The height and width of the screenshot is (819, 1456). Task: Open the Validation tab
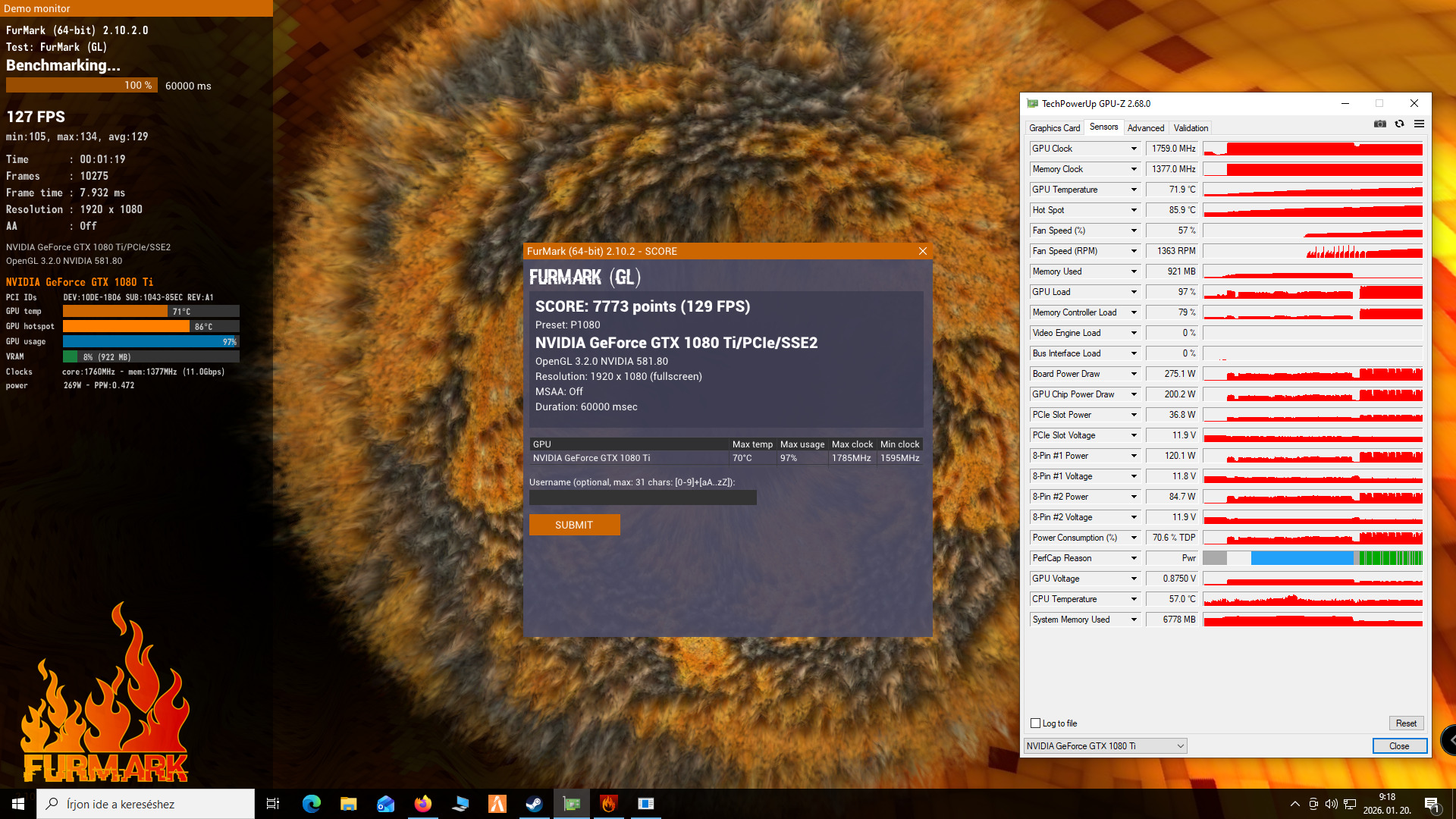click(1191, 128)
